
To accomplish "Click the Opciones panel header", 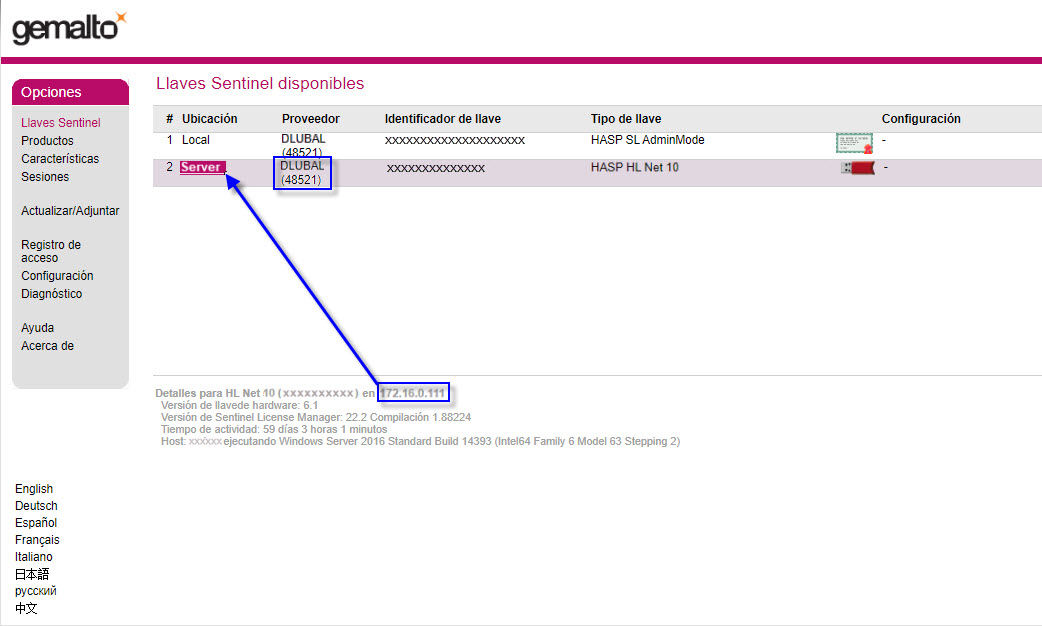I will (x=70, y=92).
